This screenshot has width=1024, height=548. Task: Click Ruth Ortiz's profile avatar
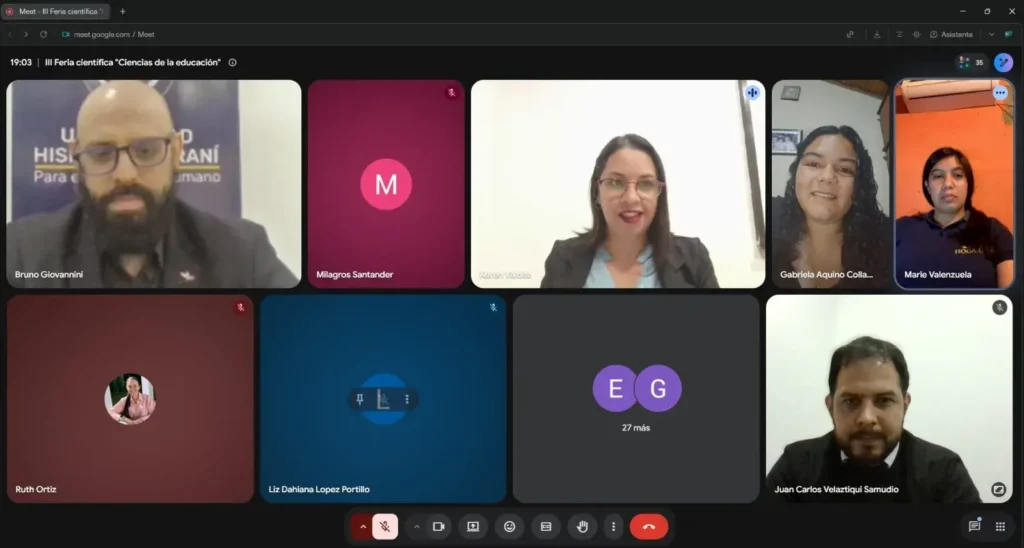coord(130,398)
